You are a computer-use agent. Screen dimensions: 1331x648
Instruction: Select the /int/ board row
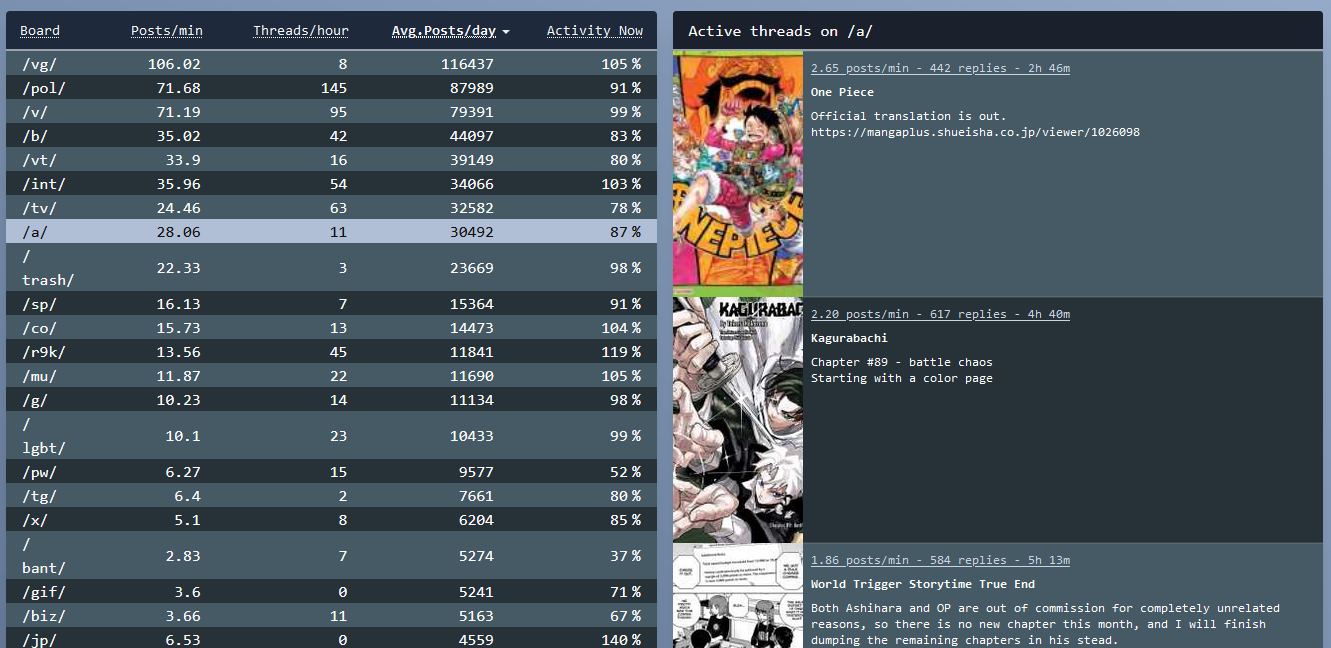click(x=332, y=183)
